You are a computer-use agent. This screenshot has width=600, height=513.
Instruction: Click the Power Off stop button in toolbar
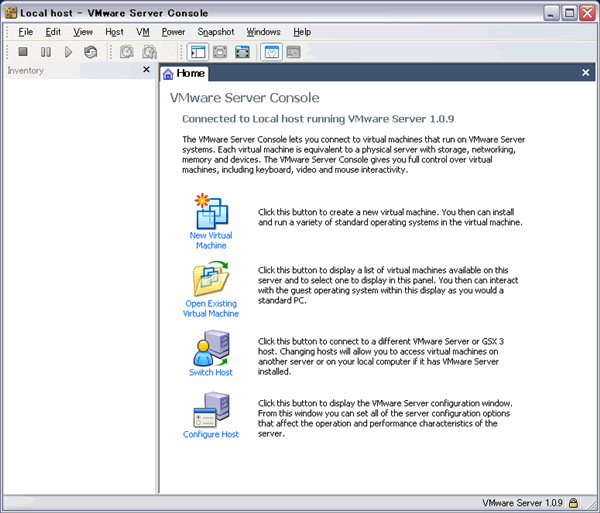click(23, 52)
